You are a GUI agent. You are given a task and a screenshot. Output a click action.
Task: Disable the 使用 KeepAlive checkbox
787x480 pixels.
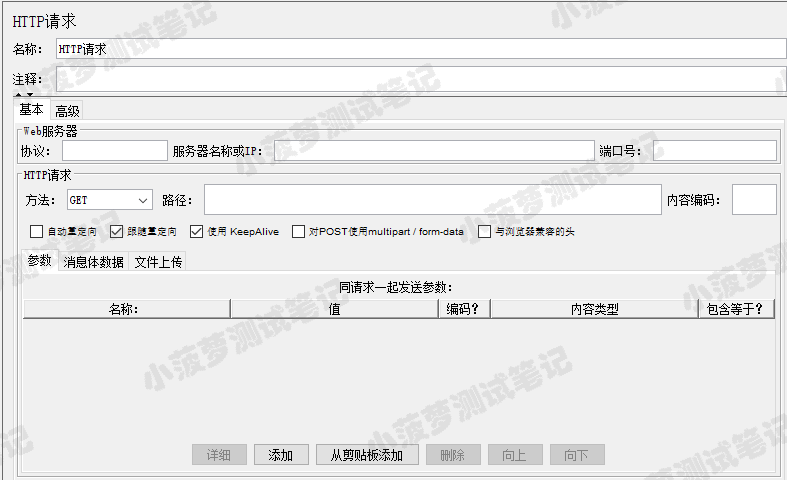pos(196,232)
